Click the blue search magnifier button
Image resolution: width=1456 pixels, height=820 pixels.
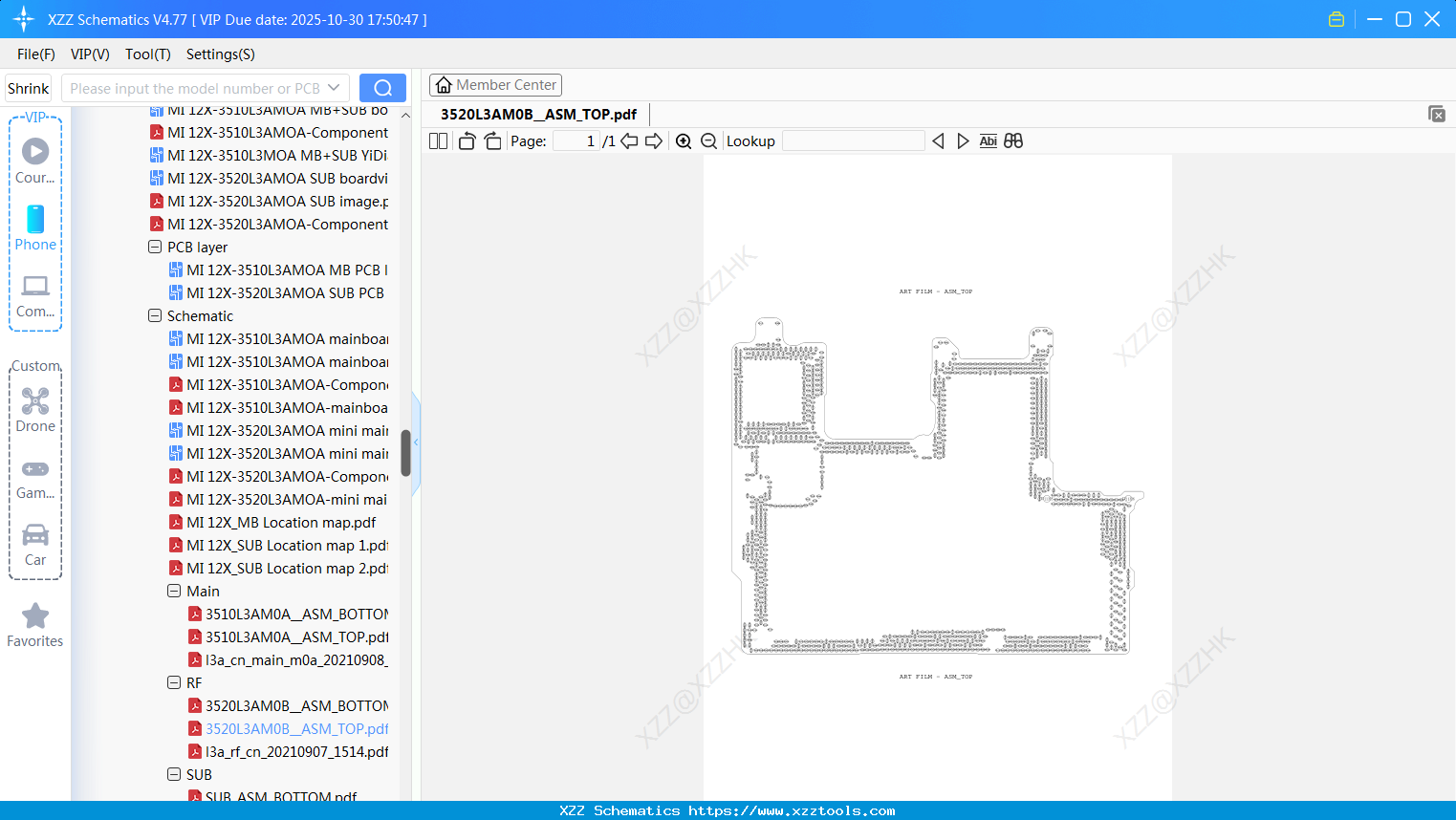382,88
